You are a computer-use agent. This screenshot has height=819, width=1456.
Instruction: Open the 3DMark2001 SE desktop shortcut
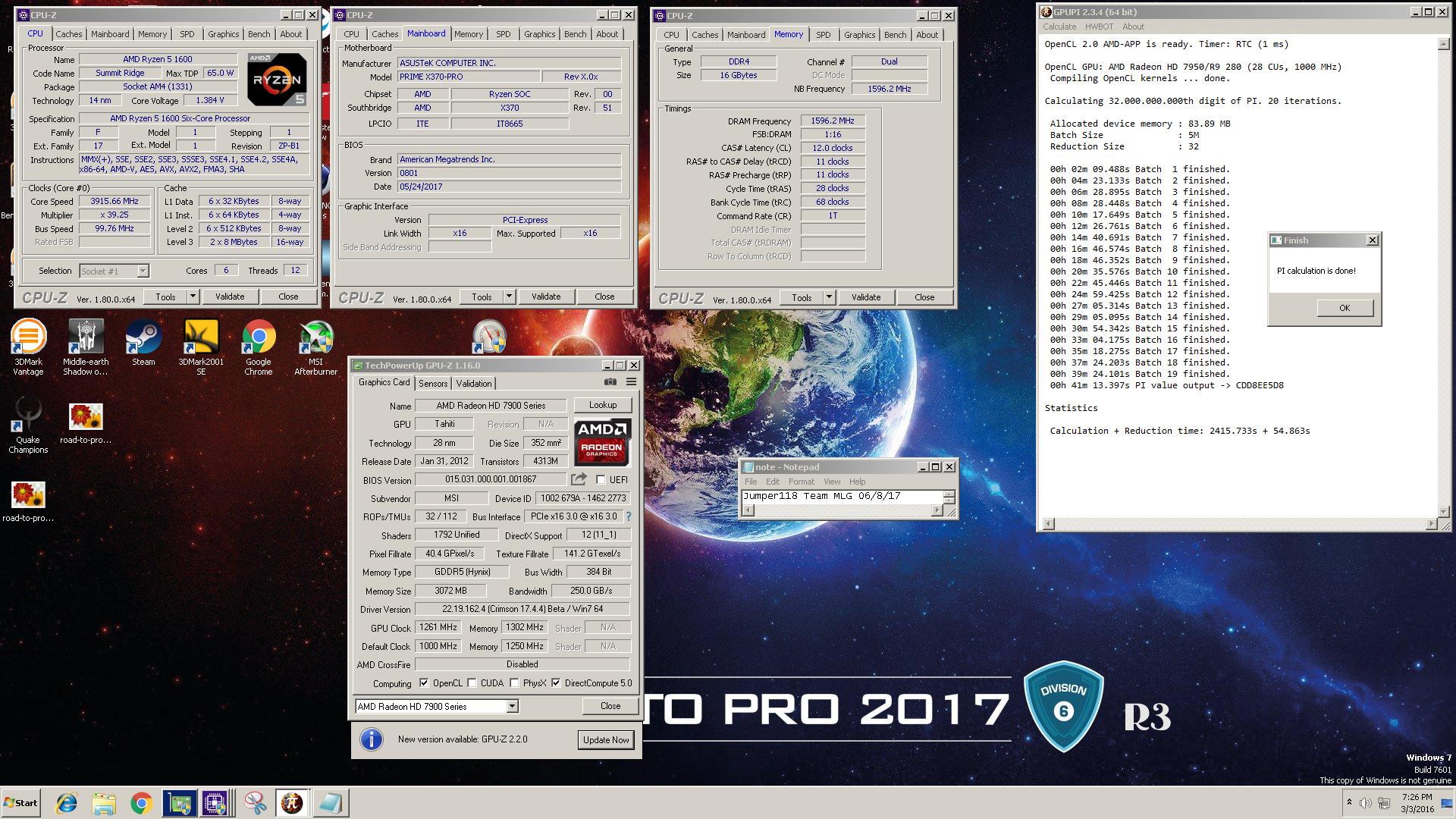tap(201, 347)
